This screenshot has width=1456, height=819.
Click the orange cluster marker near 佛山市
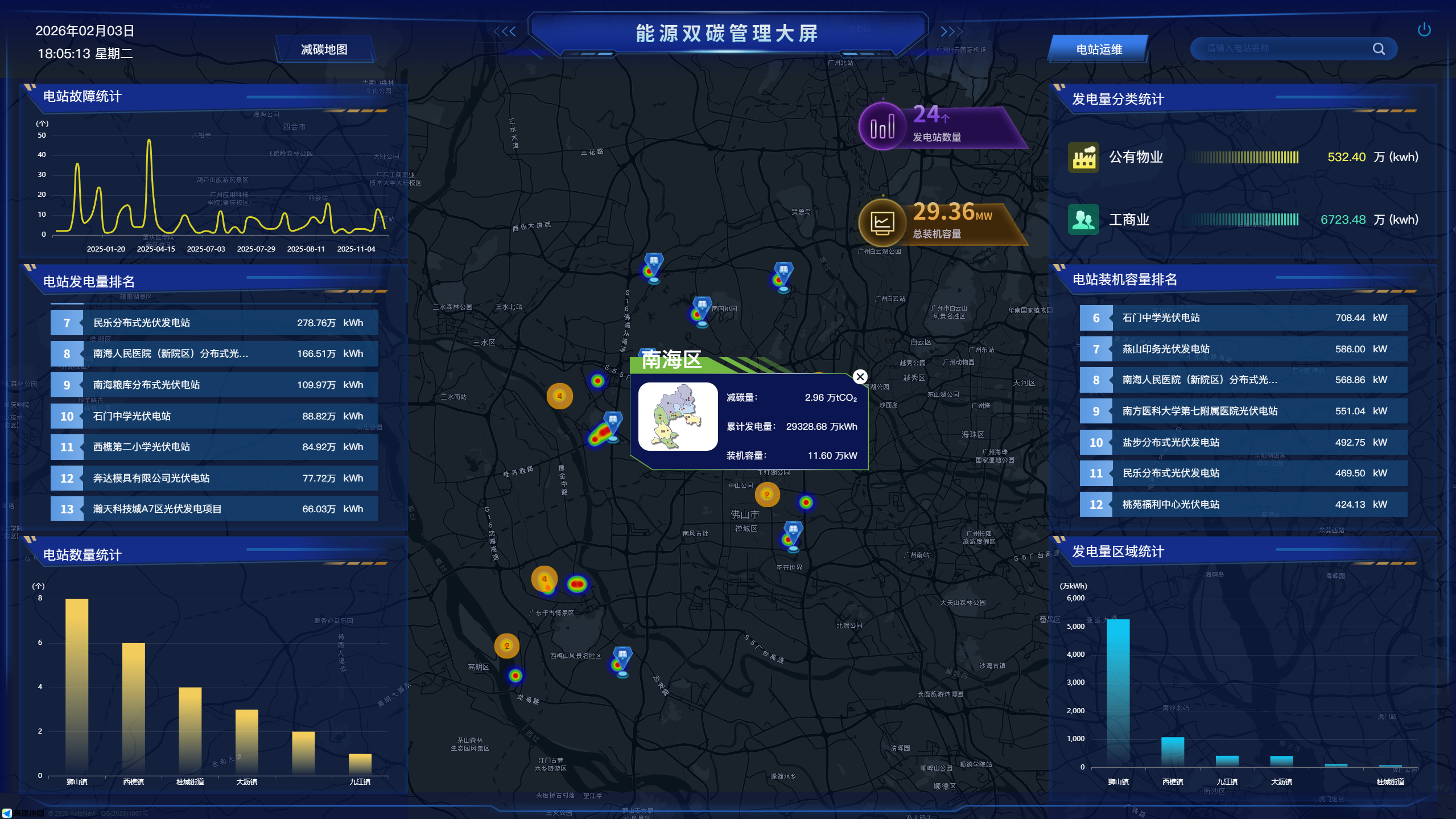767,495
